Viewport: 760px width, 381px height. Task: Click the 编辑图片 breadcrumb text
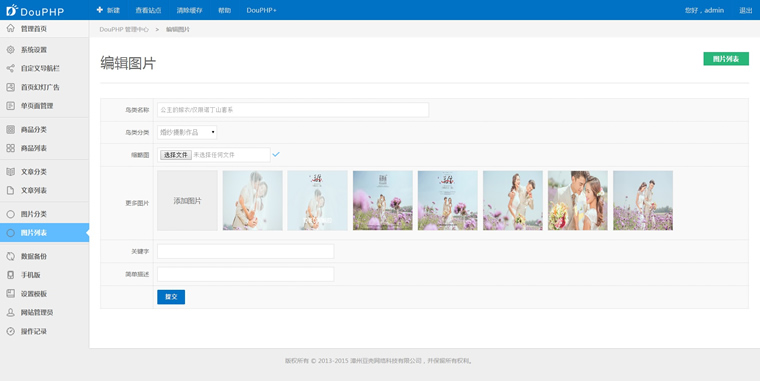click(x=178, y=30)
